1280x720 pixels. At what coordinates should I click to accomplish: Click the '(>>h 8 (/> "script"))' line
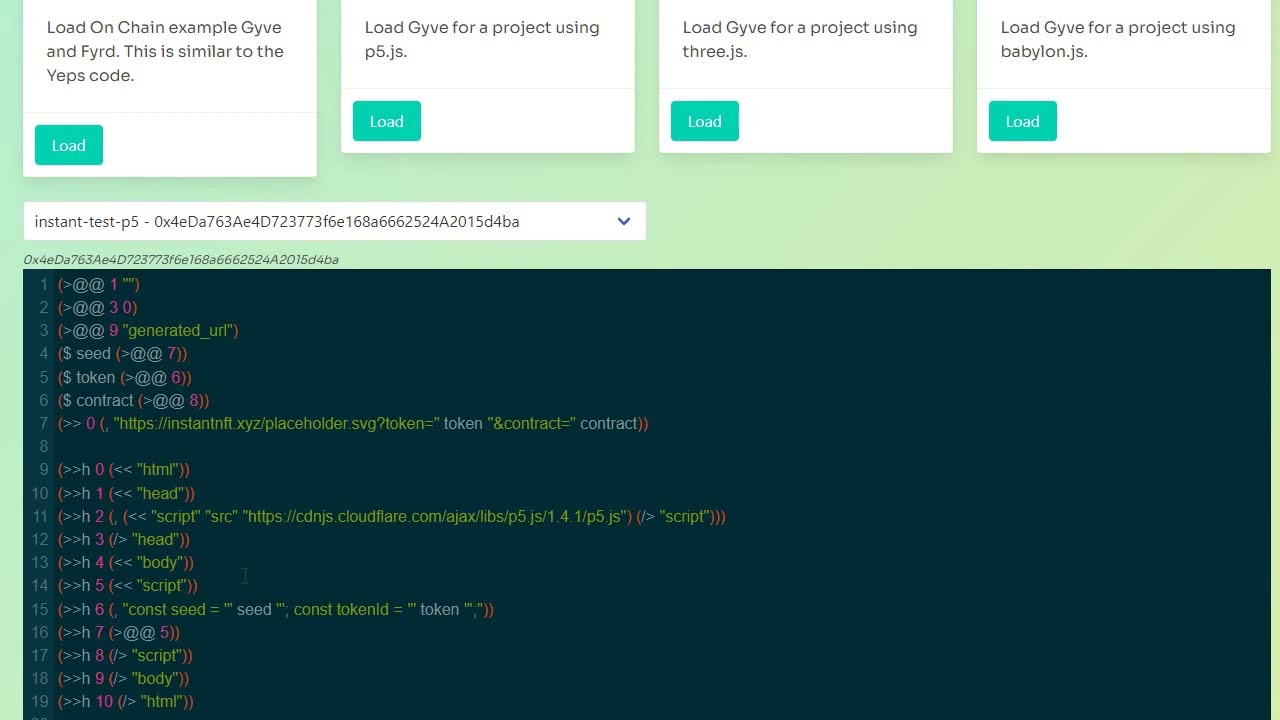(125, 655)
